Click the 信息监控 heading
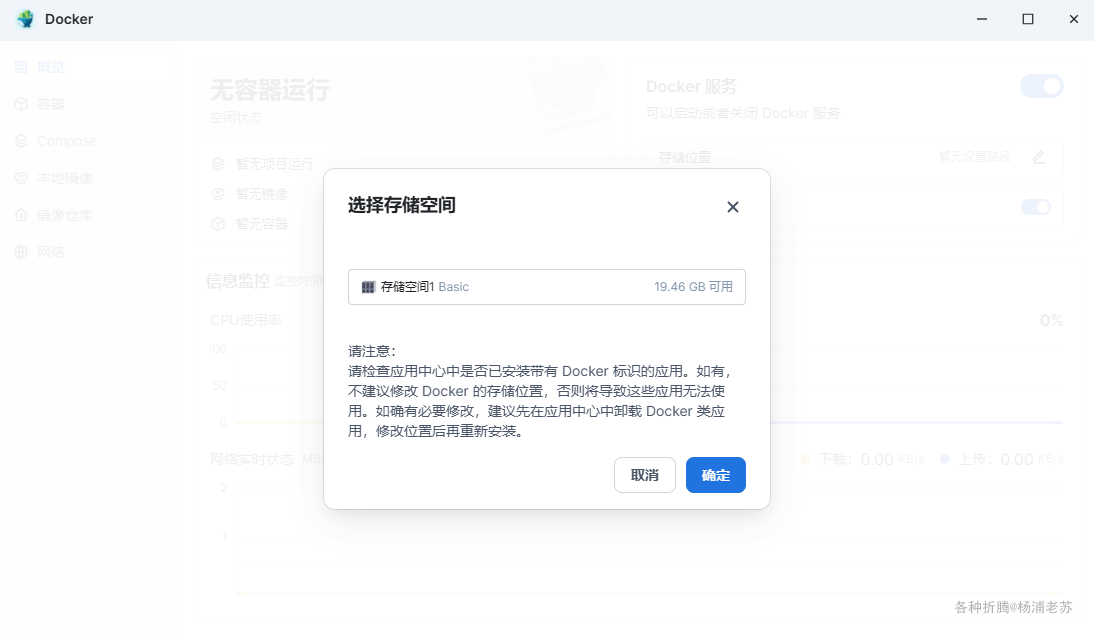Viewport: 1094px width, 634px height. pos(237,281)
